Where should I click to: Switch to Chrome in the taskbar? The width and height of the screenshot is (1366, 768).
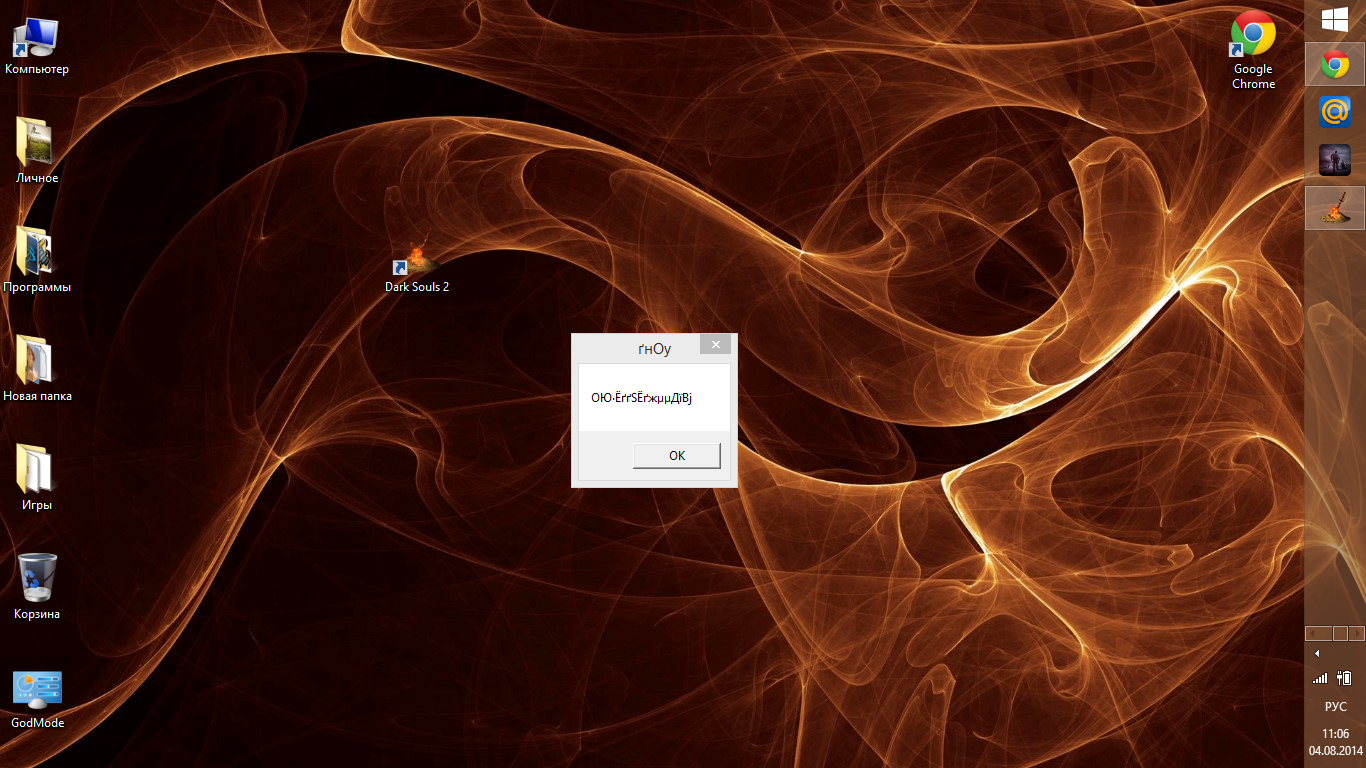tap(1335, 65)
